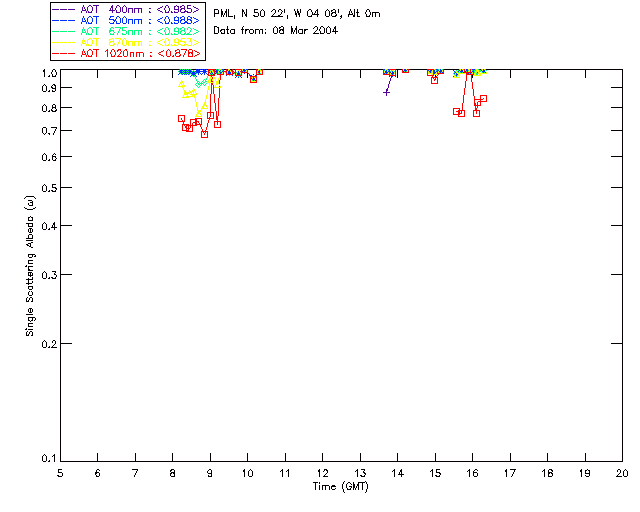Image resolution: width=640 pixels, height=512 pixels.
Task: Click the y-axis tick label '0.3'
Action: point(49,275)
